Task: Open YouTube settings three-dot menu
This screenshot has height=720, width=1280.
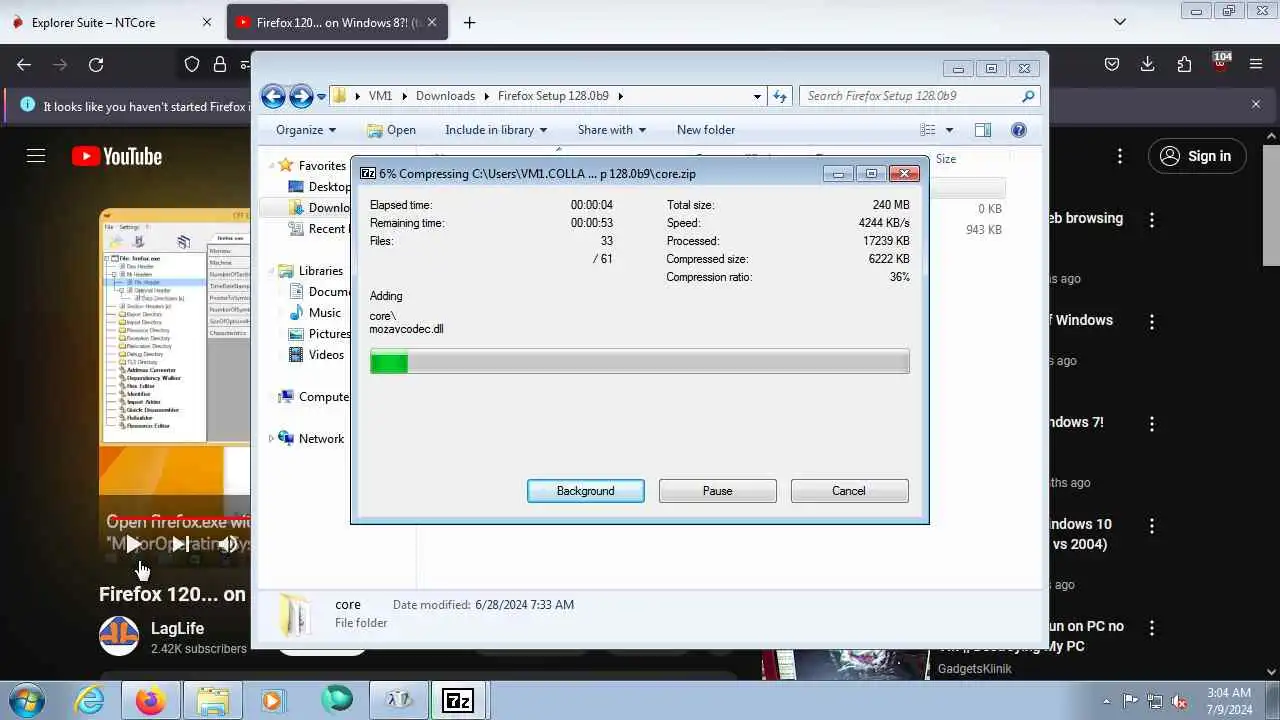Action: point(1120,156)
